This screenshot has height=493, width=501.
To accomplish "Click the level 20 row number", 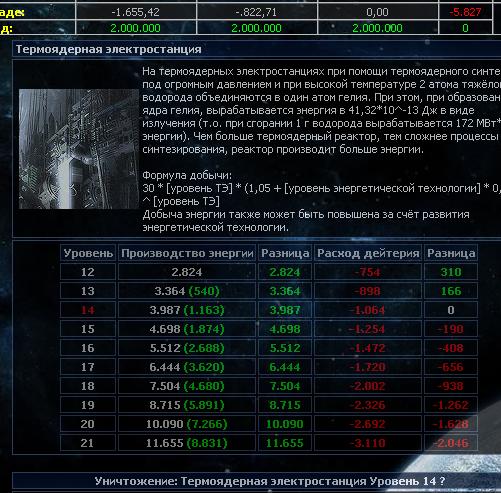I will (x=88, y=424).
